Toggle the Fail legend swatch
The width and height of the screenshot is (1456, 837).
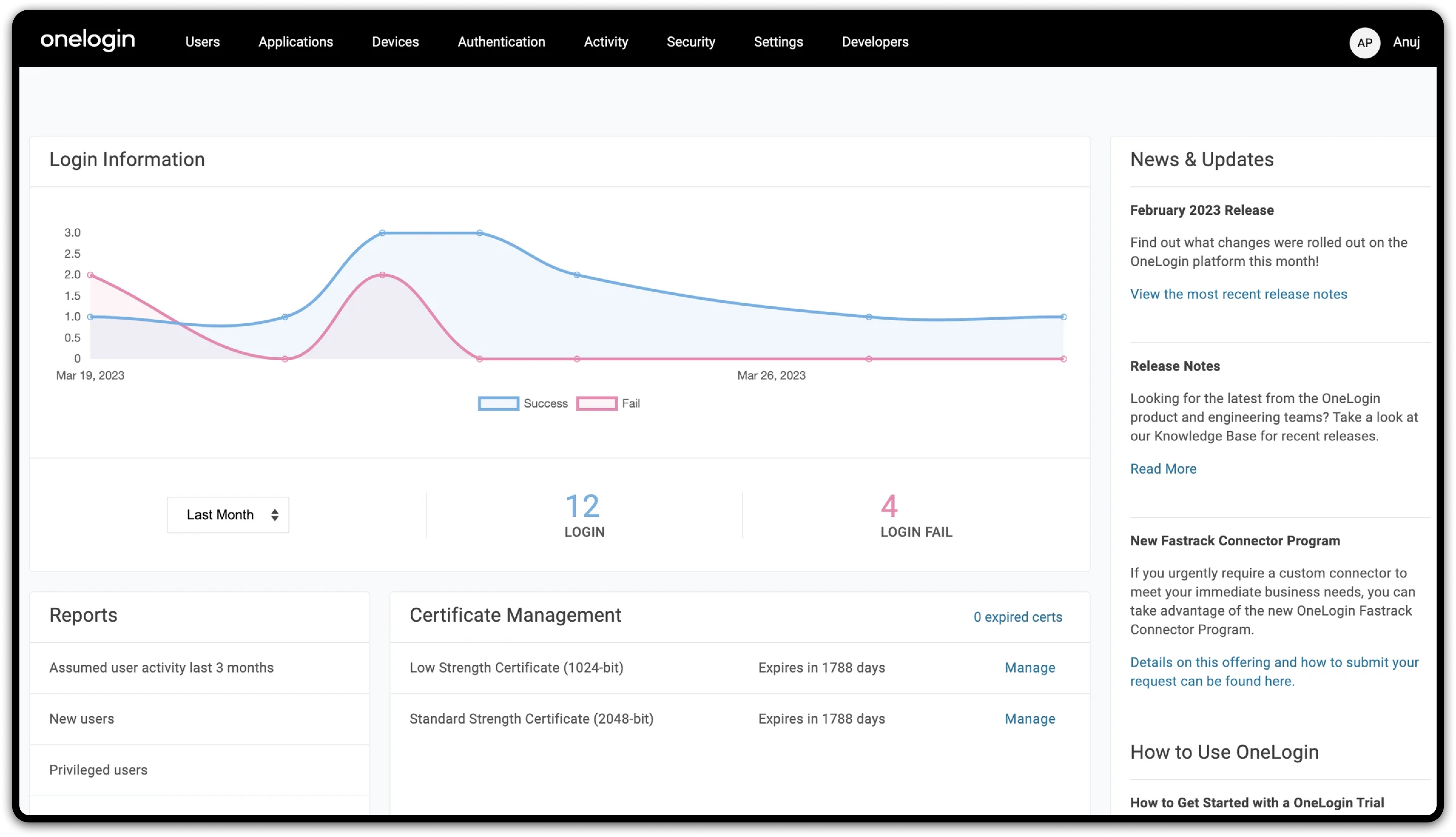coord(597,404)
